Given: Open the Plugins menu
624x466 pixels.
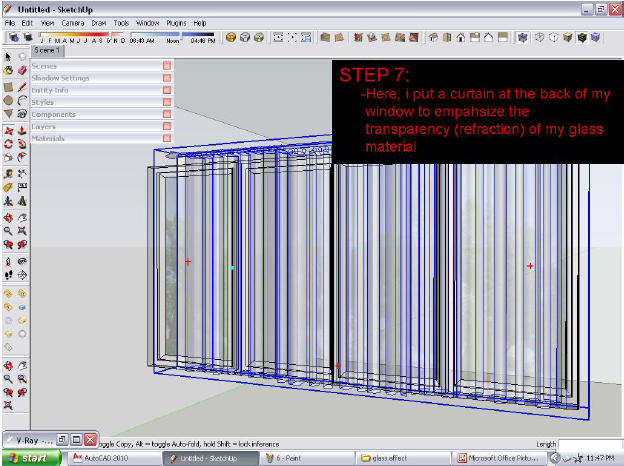Looking at the screenshot, I should tap(176, 22).
